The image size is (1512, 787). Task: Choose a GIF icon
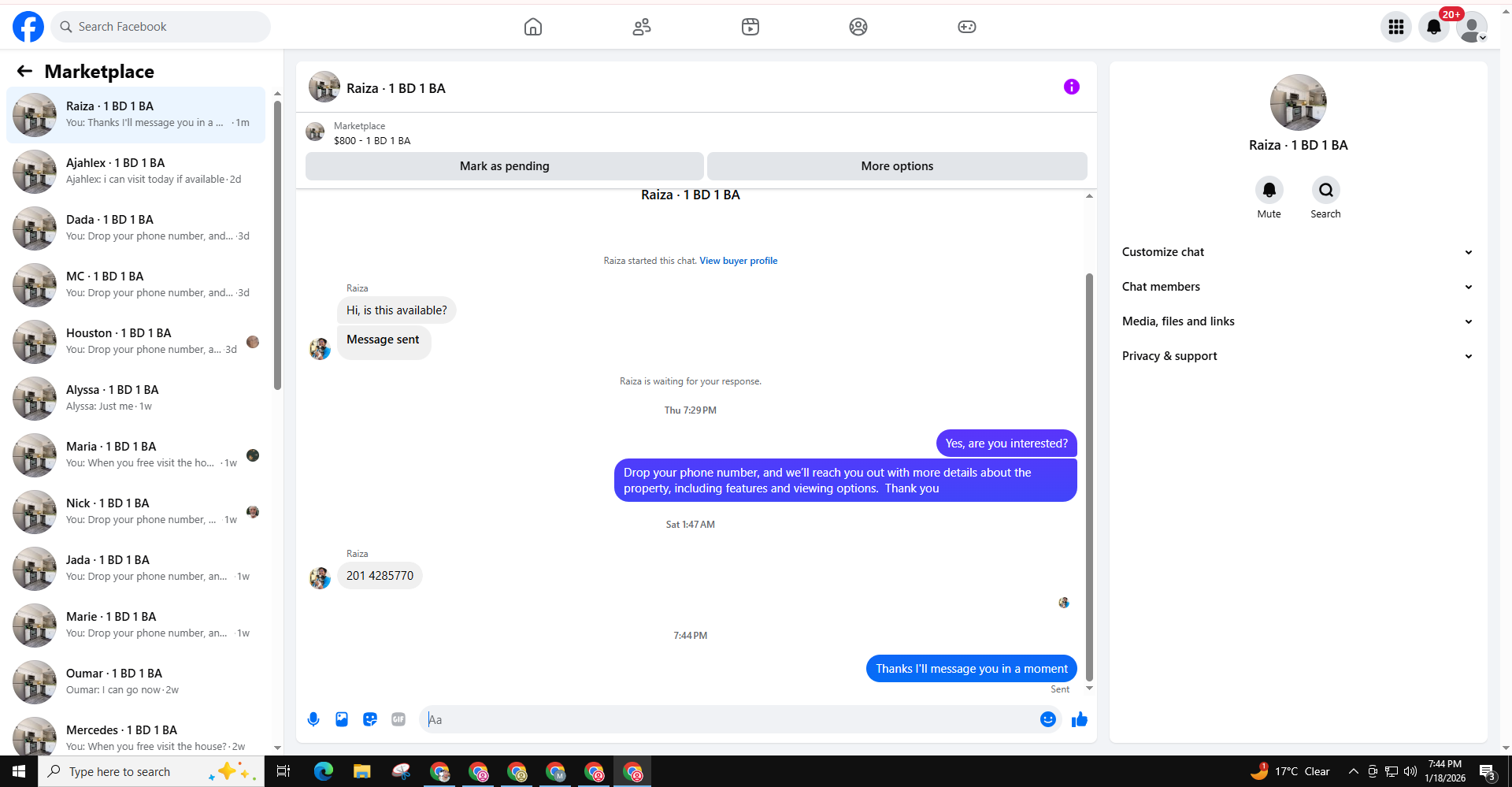(398, 719)
